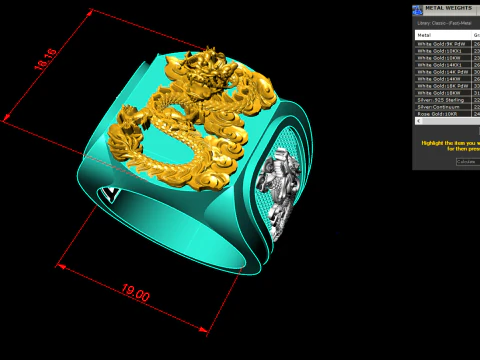Select White Gold 14K PdW row

pyautogui.click(x=447, y=72)
